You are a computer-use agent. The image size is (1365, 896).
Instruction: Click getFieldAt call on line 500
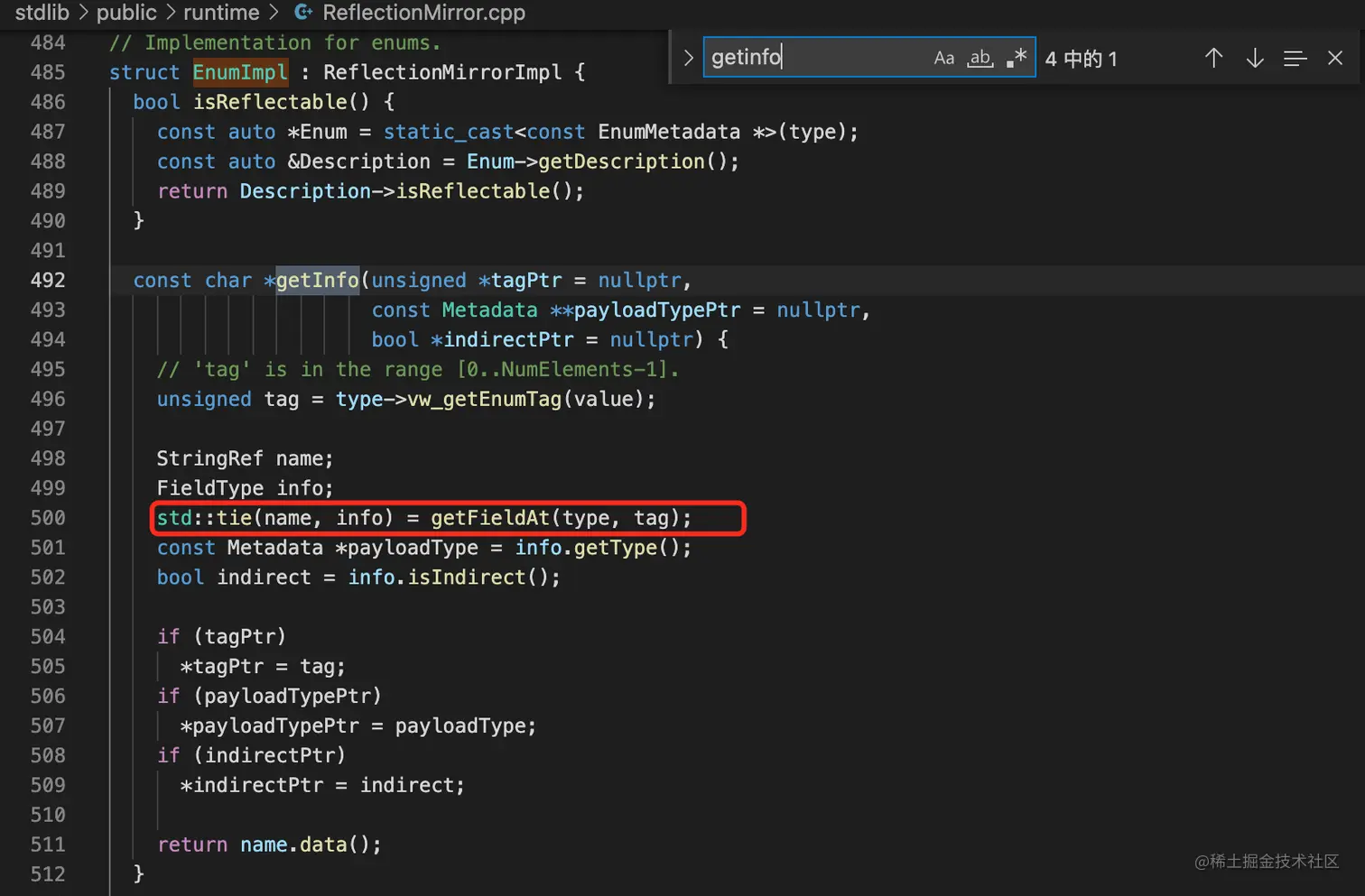tap(490, 517)
